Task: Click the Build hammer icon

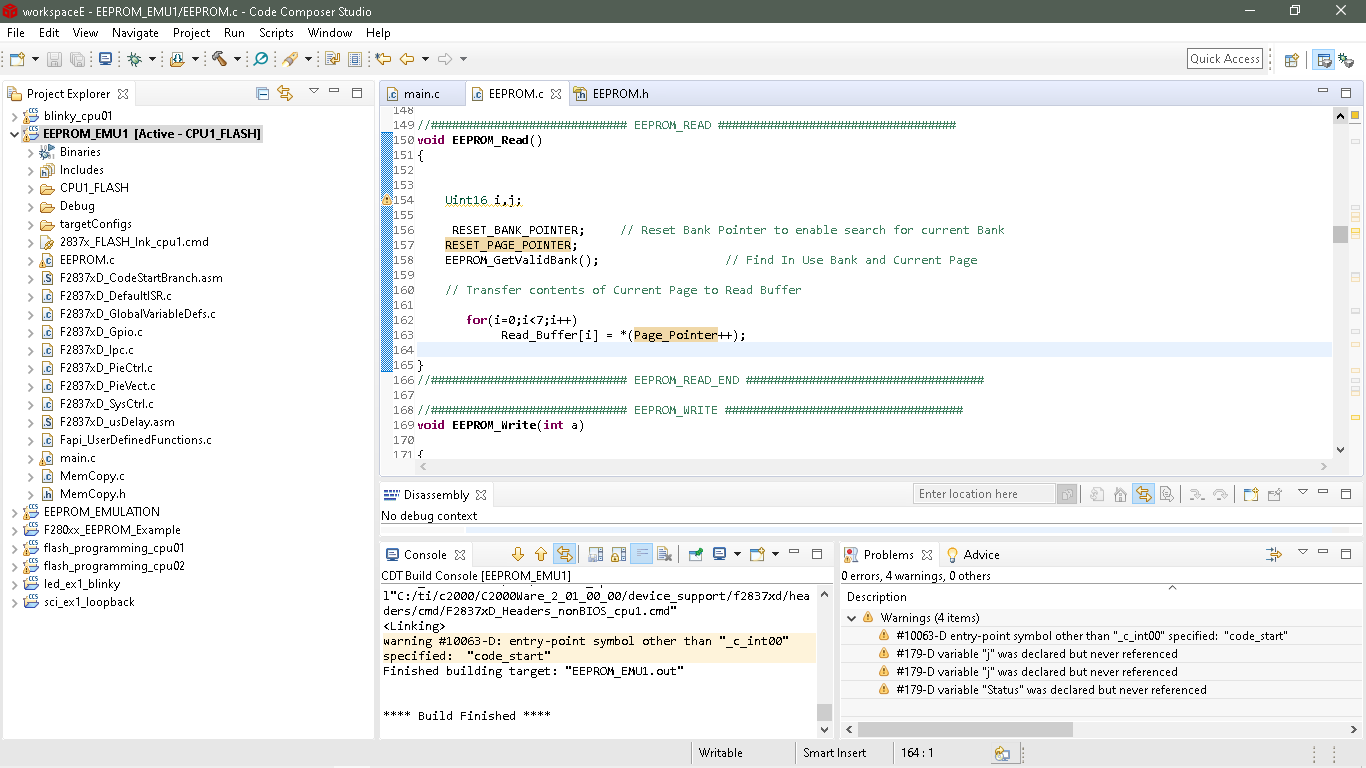Action: tap(220, 58)
